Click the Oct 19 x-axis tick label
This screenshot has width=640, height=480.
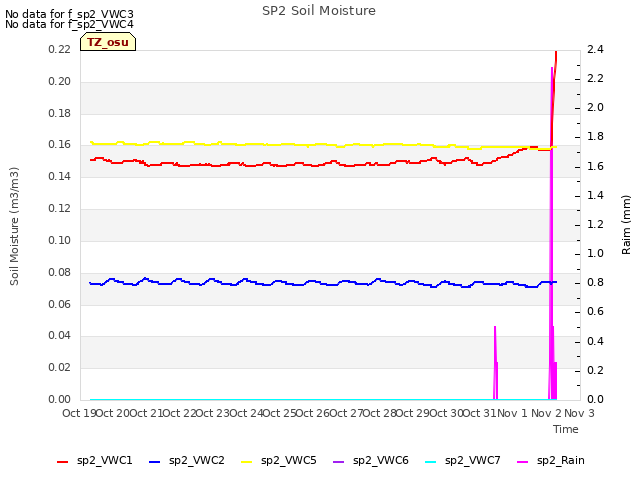pyautogui.click(x=79, y=413)
